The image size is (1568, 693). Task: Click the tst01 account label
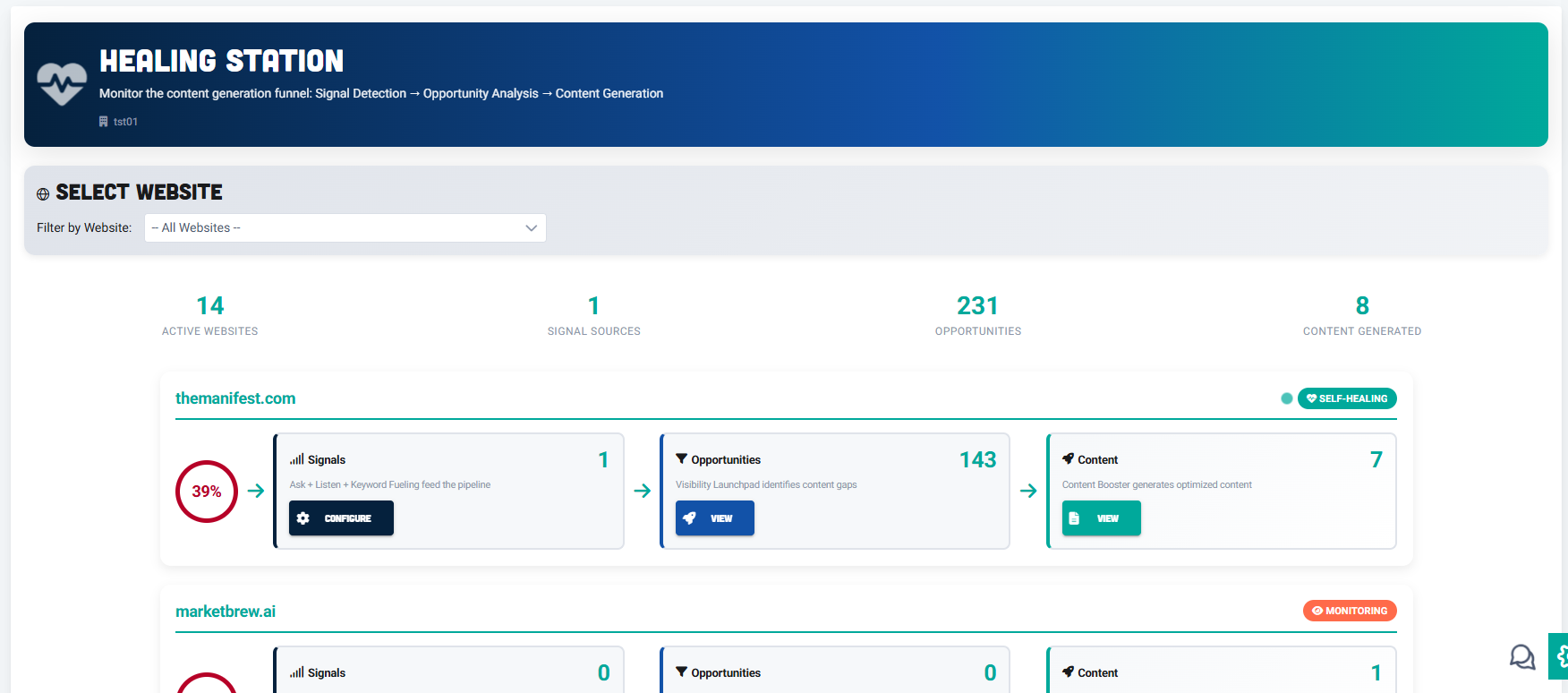(125, 122)
